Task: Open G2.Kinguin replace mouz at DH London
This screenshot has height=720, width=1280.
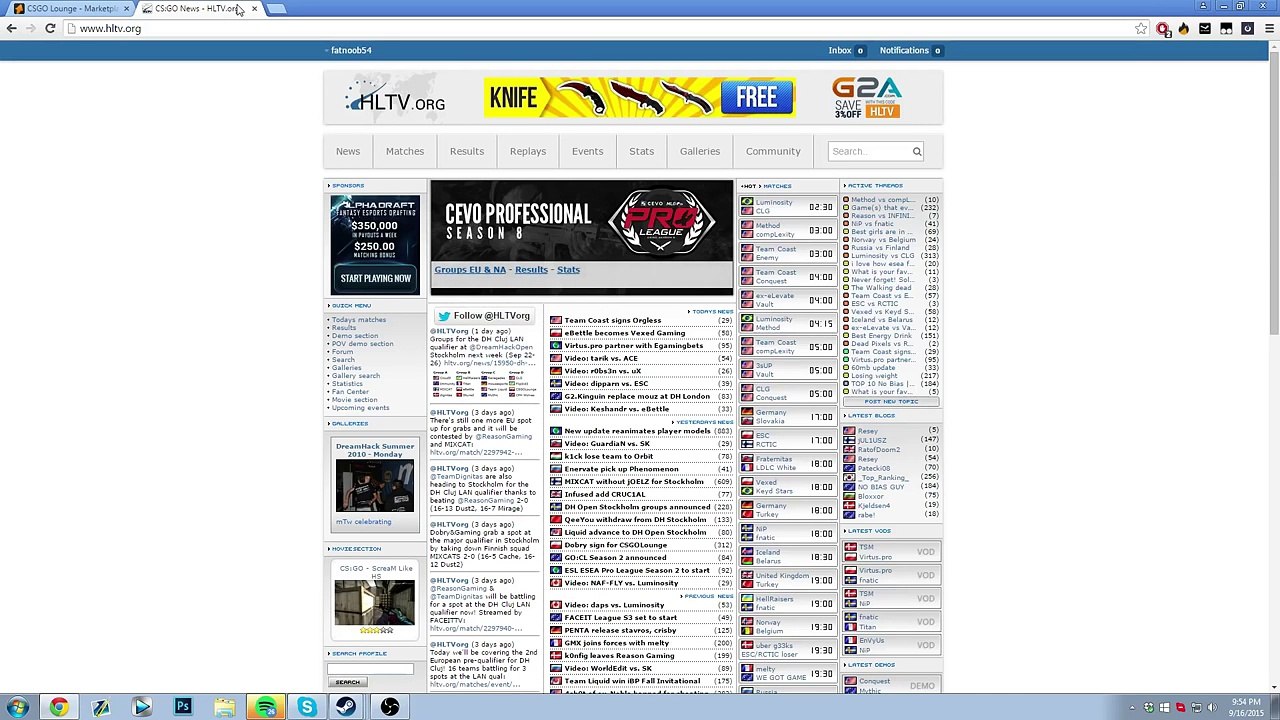Action: point(637,397)
